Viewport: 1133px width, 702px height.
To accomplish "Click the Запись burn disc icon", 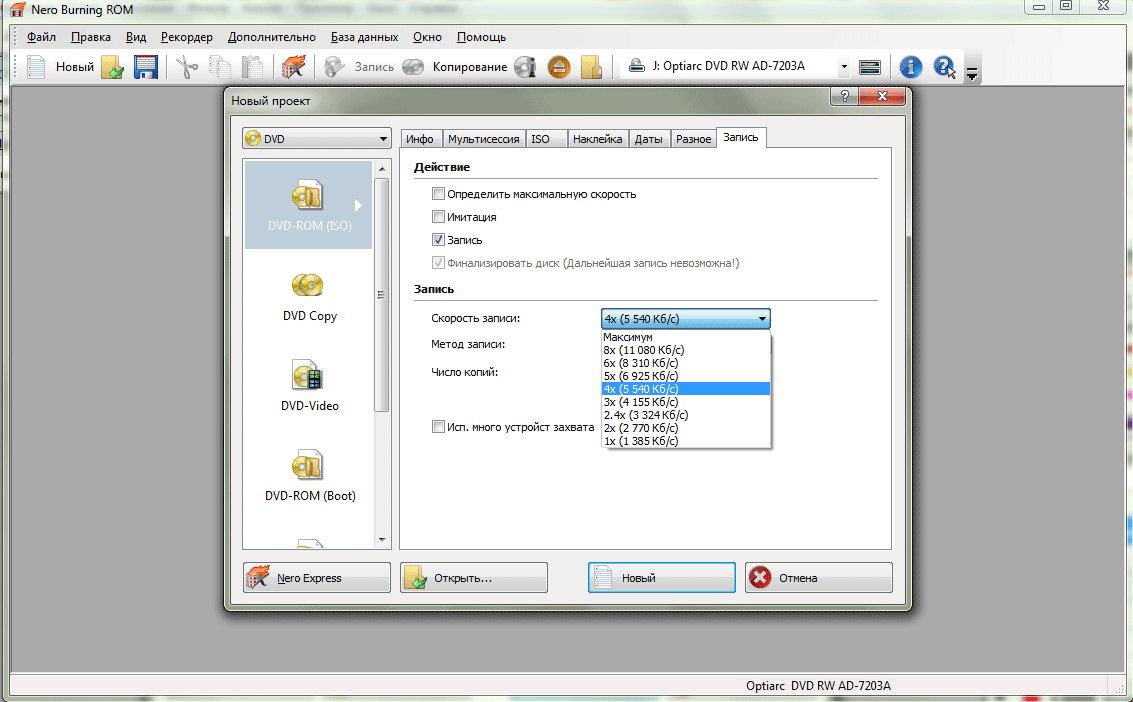I will [335, 66].
